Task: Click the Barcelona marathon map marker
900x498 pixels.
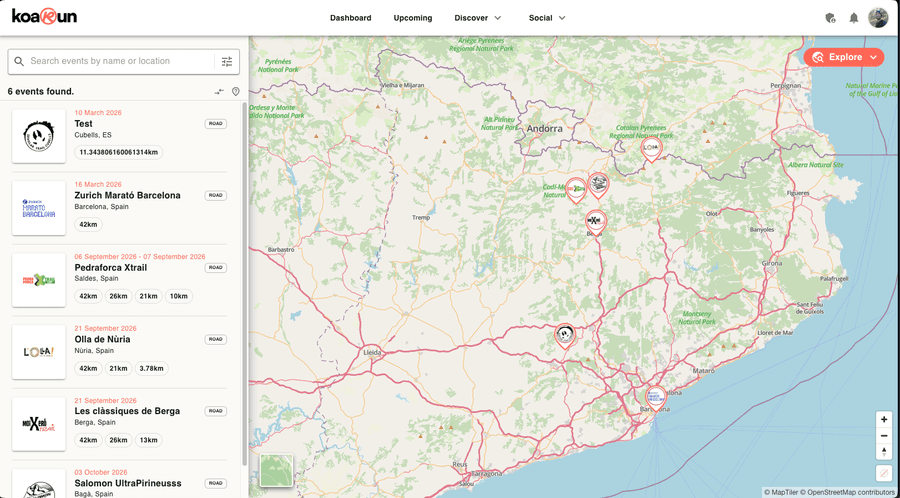Action: [x=655, y=396]
